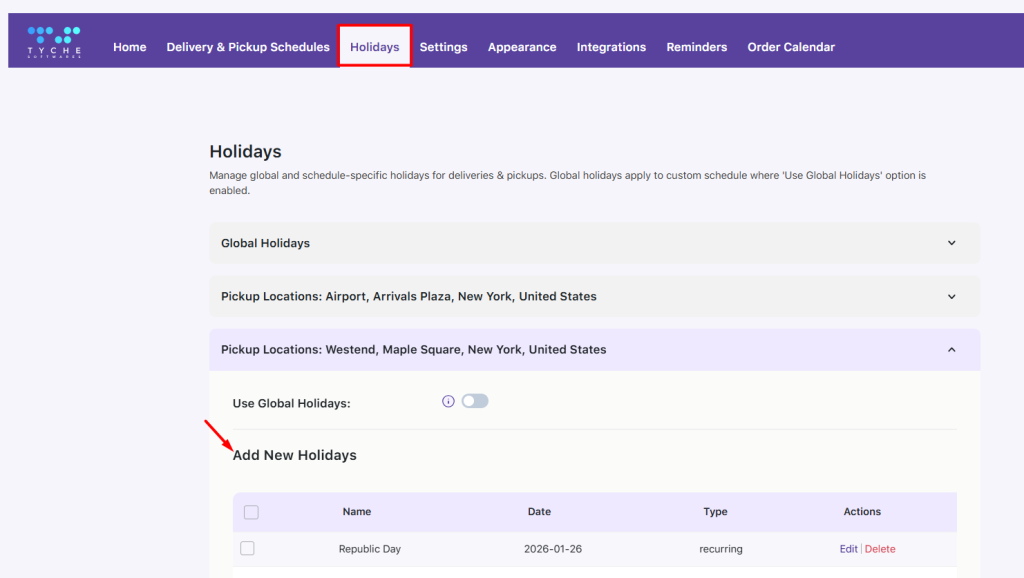This screenshot has height=578, width=1024.
Task: Select the Republic Day row checkbox
Action: [x=250, y=548]
